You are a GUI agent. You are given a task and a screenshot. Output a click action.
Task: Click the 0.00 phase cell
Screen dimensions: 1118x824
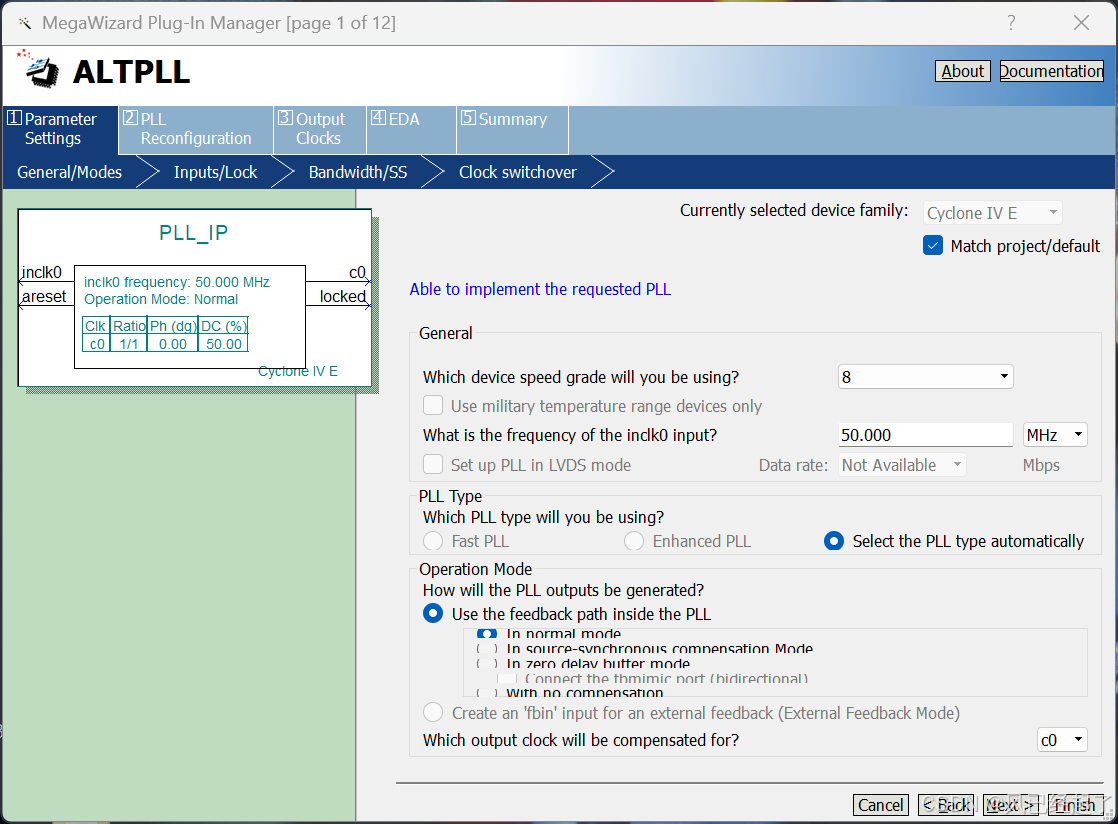tap(173, 344)
